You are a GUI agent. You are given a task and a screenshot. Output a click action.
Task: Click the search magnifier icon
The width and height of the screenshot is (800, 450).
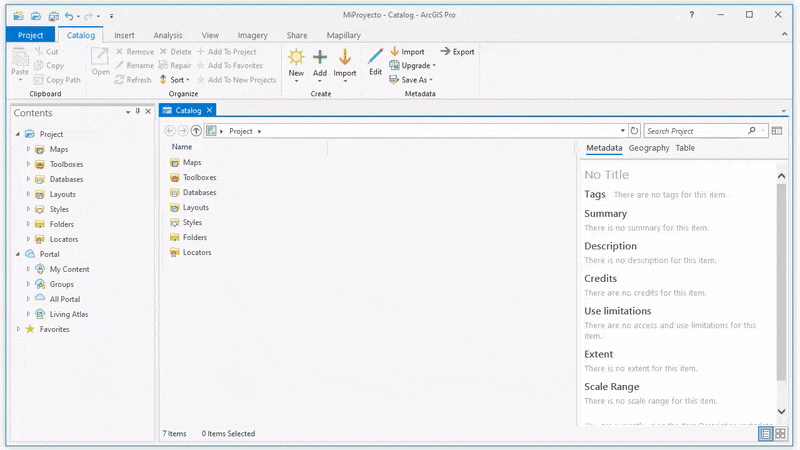coord(752,131)
